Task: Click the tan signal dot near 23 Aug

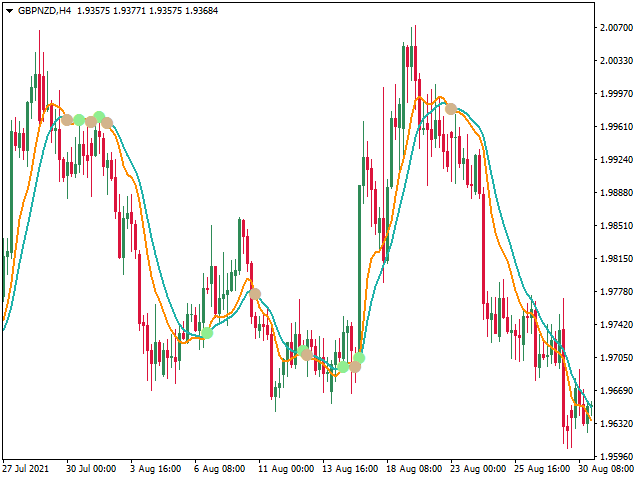Action: (x=451, y=109)
